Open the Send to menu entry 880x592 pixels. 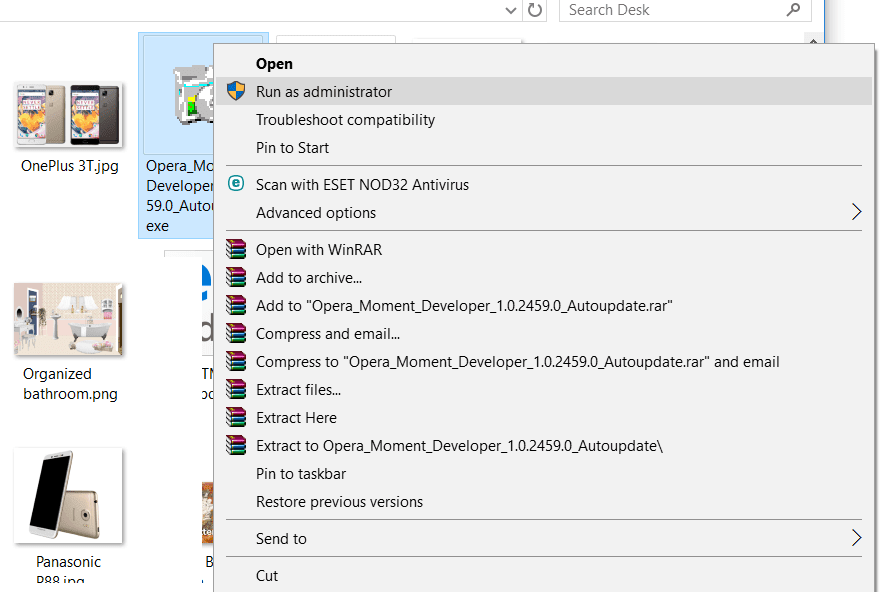543,539
